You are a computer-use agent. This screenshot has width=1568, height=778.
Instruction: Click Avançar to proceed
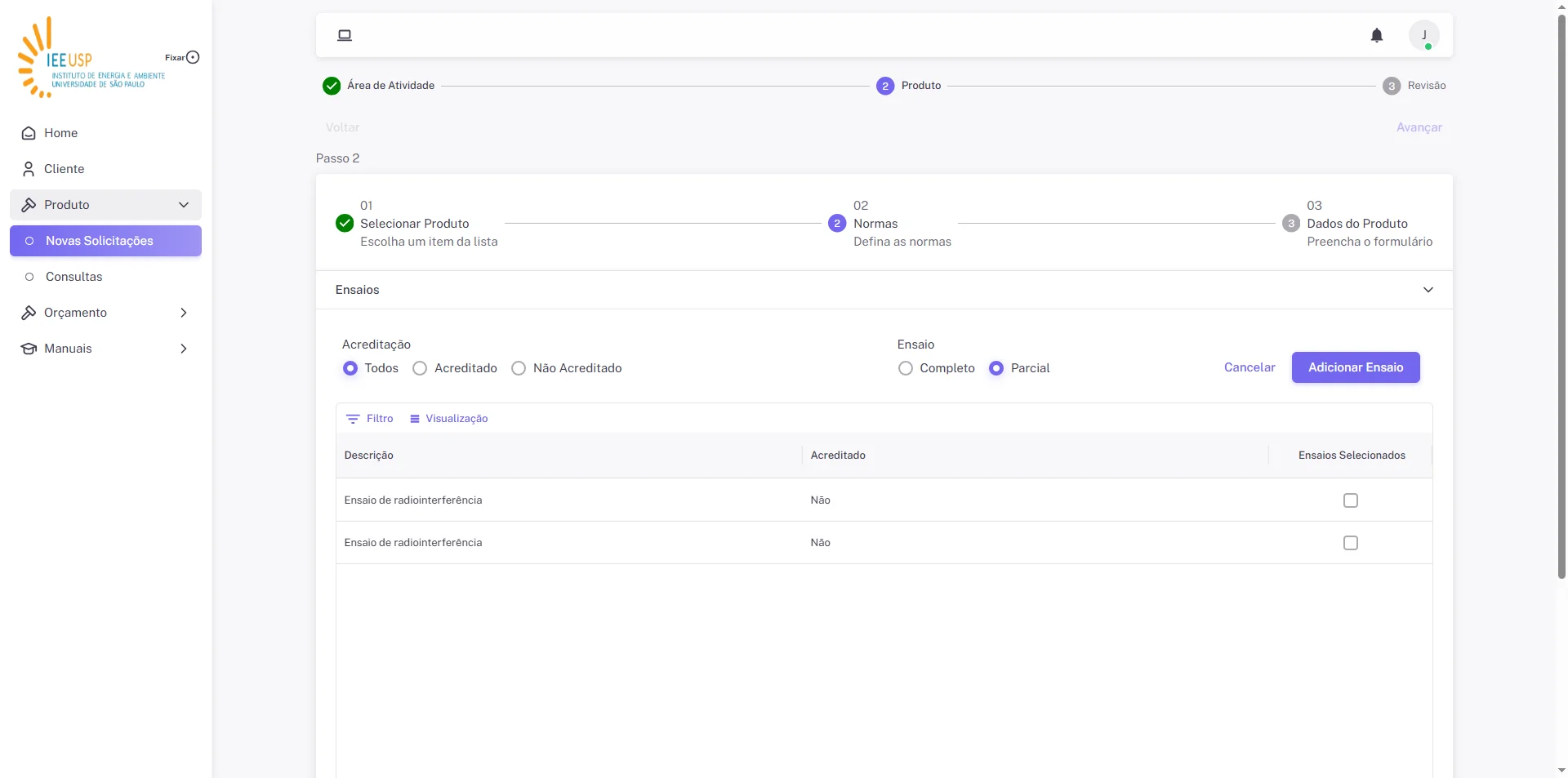pos(1419,127)
